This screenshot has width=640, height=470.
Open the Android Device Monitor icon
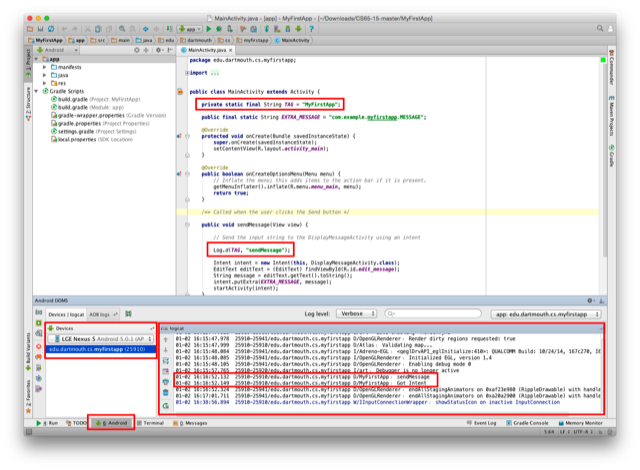pyautogui.click(x=299, y=29)
